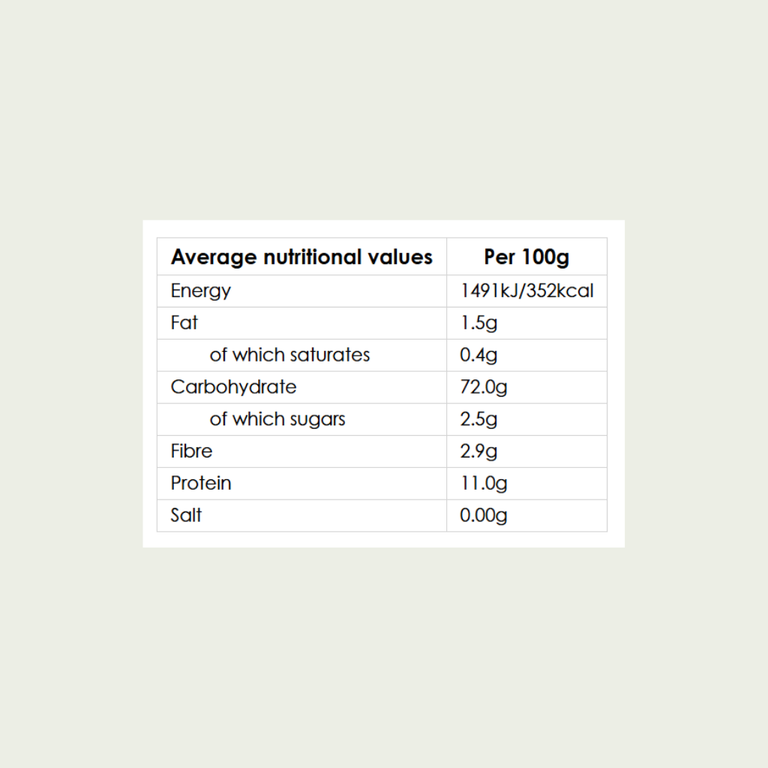Select the Salt row label
The image size is (768, 768).
coord(186,515)
